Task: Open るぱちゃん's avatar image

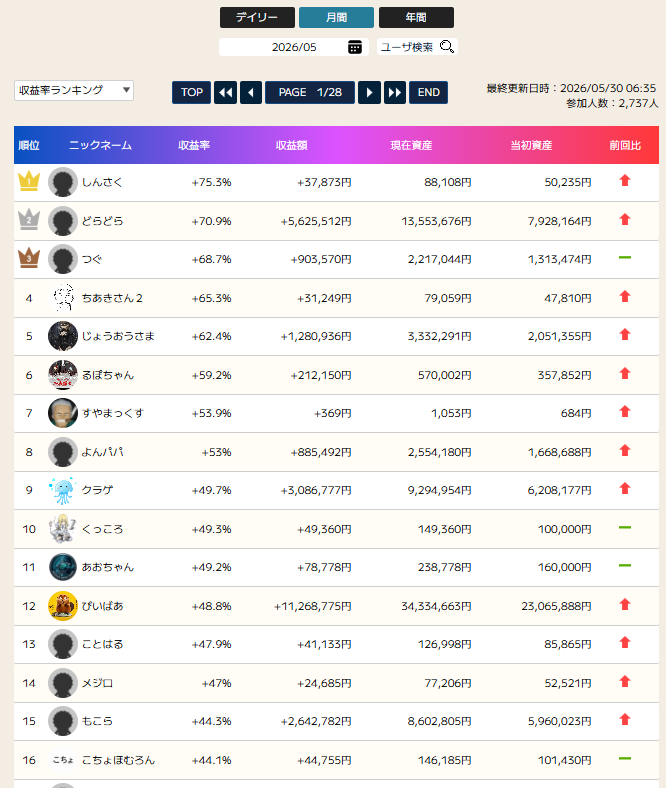Action: point(63,375)
